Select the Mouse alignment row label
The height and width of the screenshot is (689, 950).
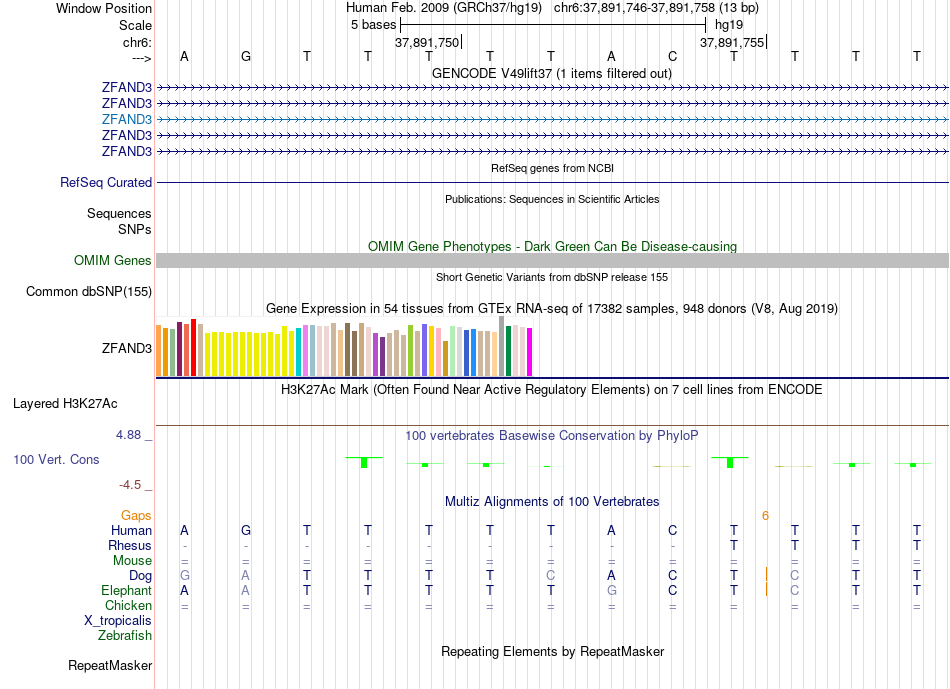tap(132, 561)
